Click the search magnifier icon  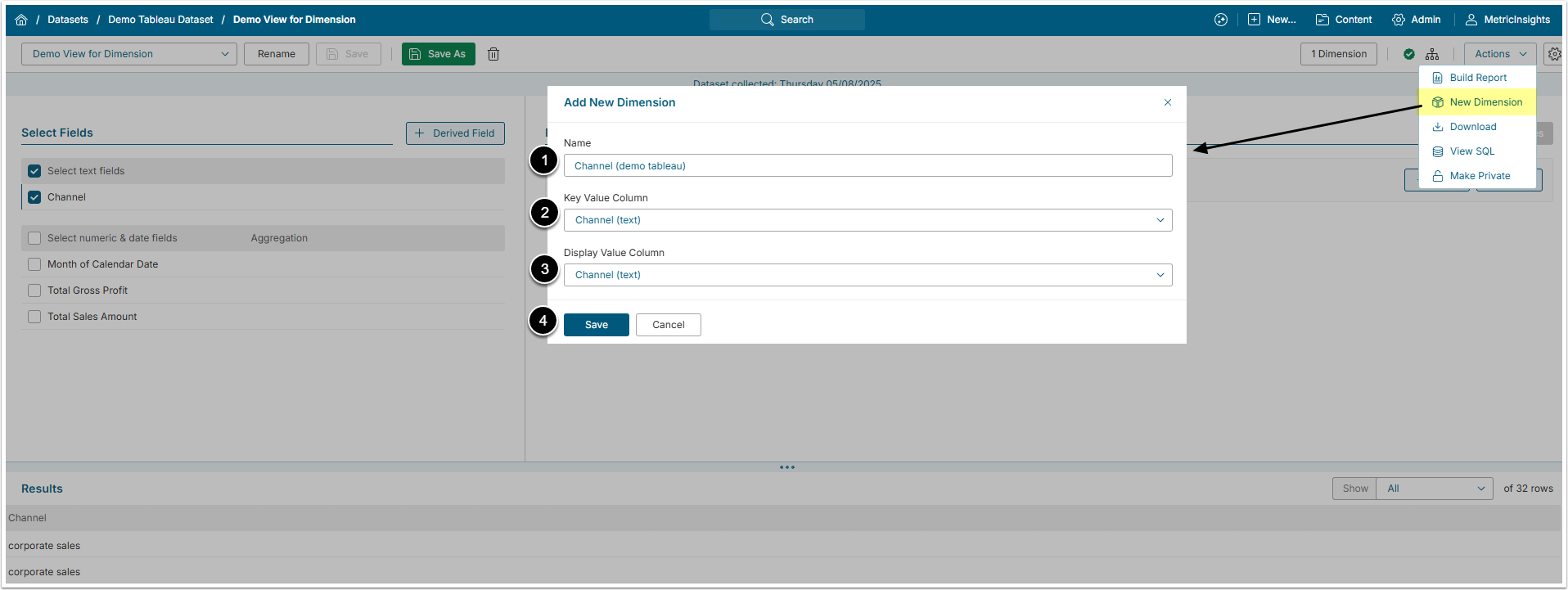coord(767,20)
